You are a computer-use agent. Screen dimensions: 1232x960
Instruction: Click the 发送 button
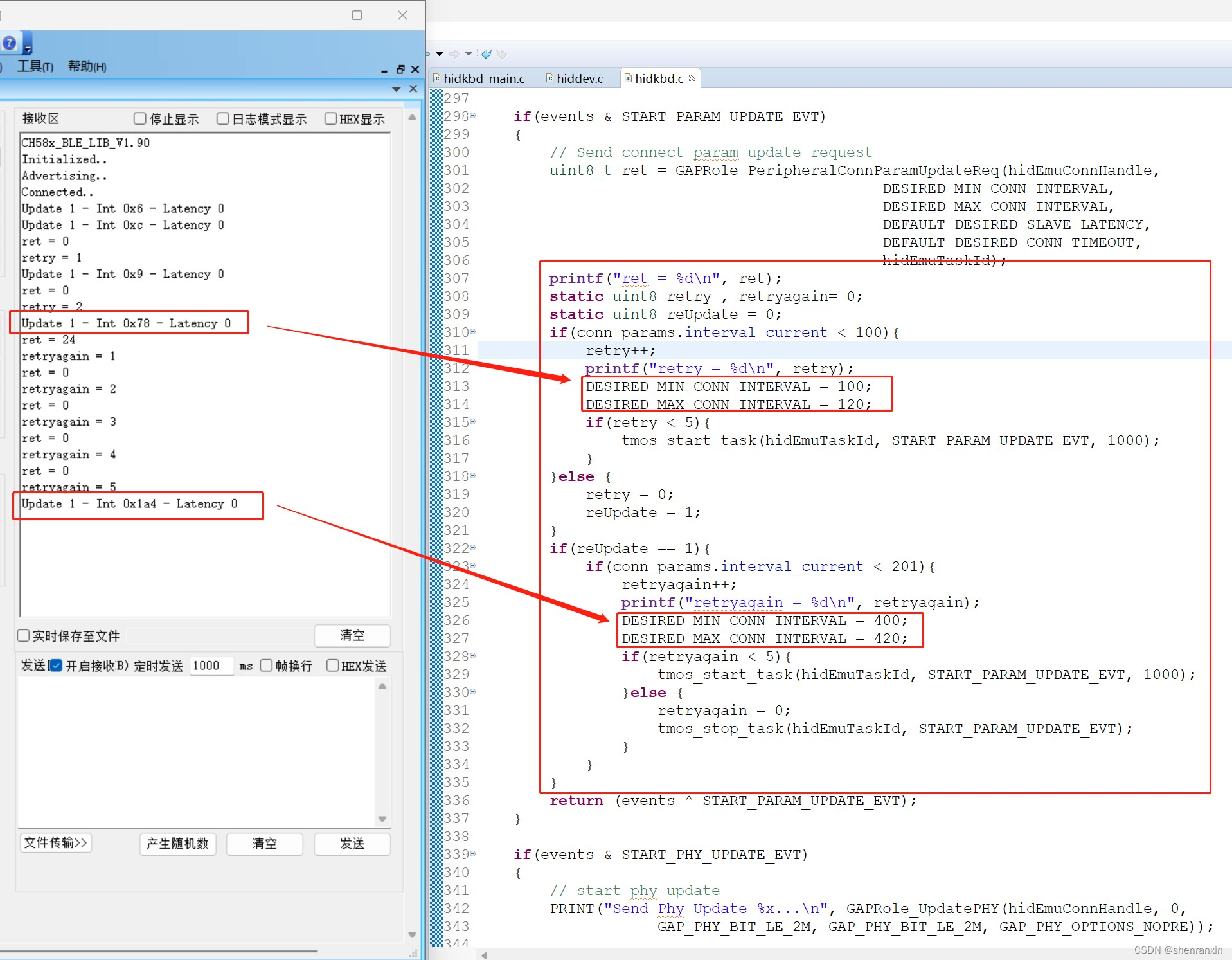[x=352, y=844]
